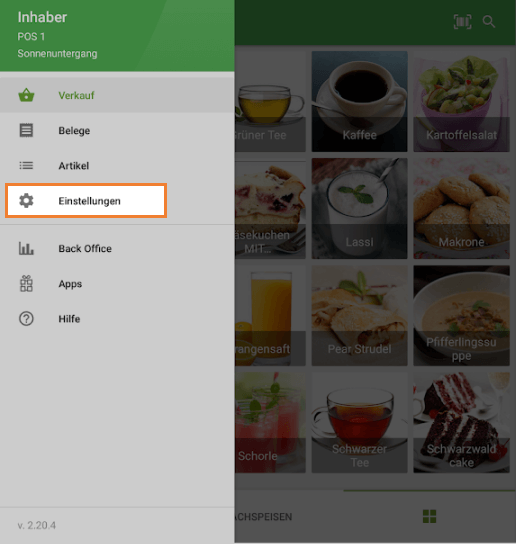The image size is (516, 544).
Task: Switch to the green grid view tab
Action: click(430, 516)
